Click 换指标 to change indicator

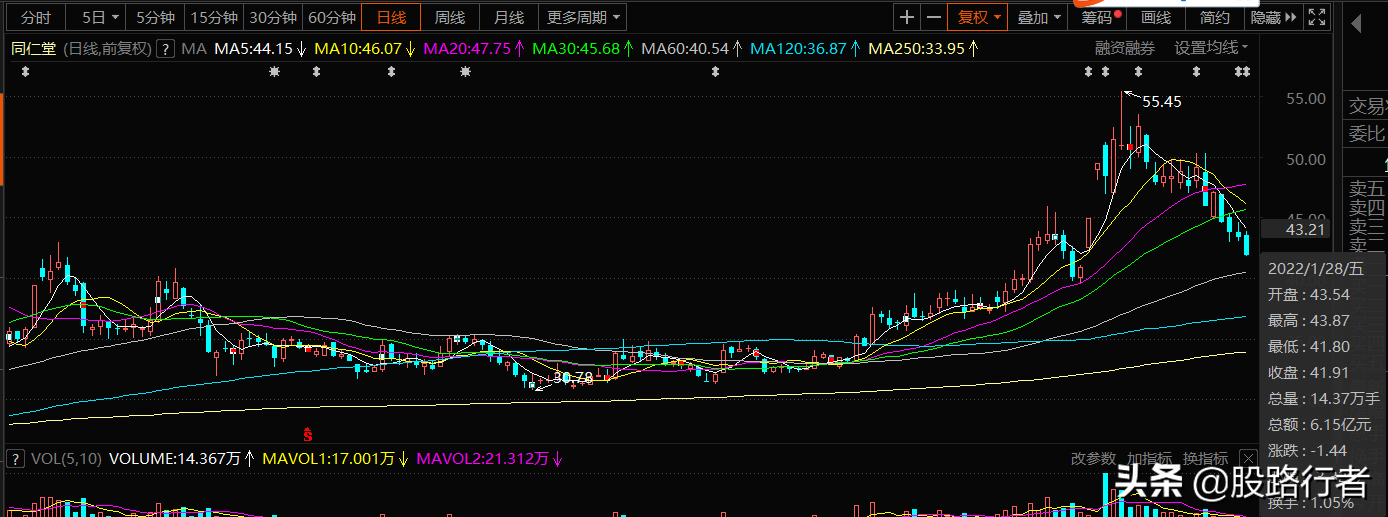pos(1205,459)
